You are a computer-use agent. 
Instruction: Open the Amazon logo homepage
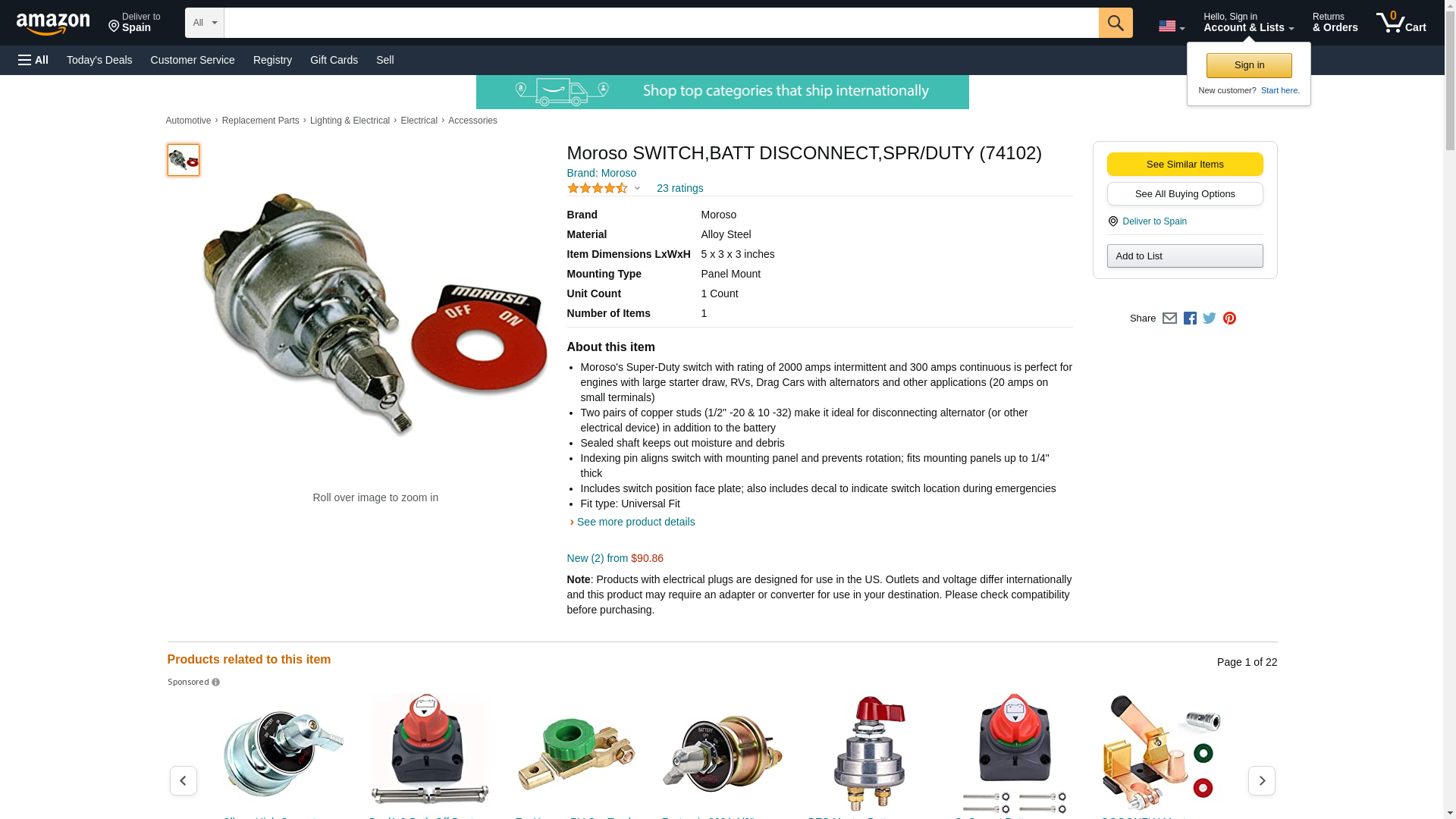[x=53, y=24]
